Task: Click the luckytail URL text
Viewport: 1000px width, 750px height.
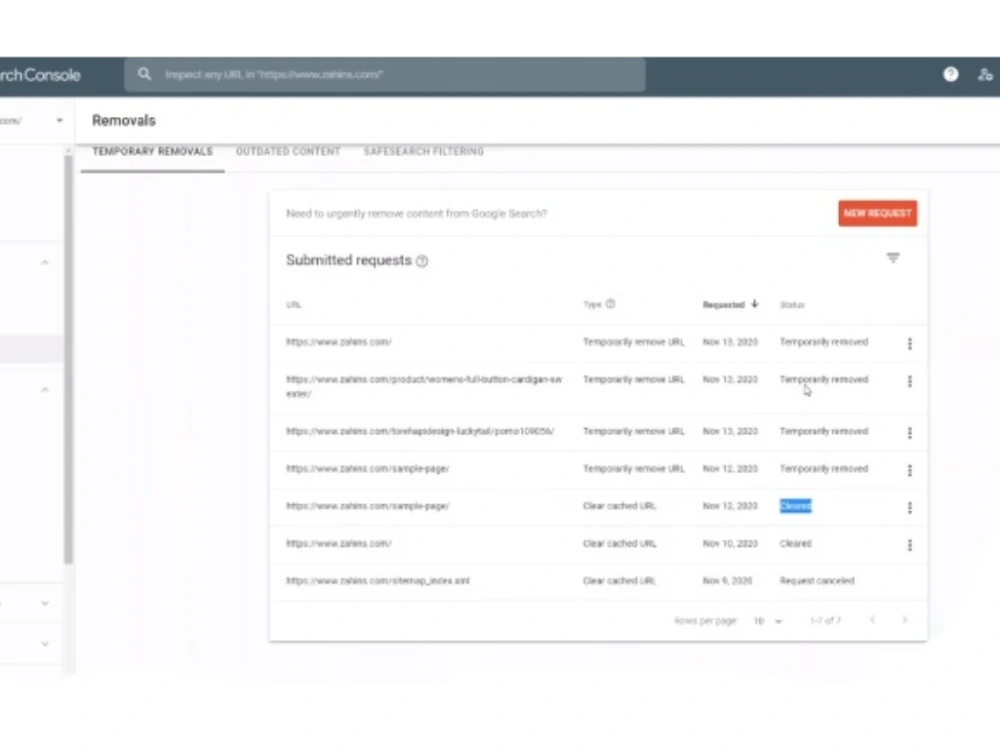Action: point(420,432)
